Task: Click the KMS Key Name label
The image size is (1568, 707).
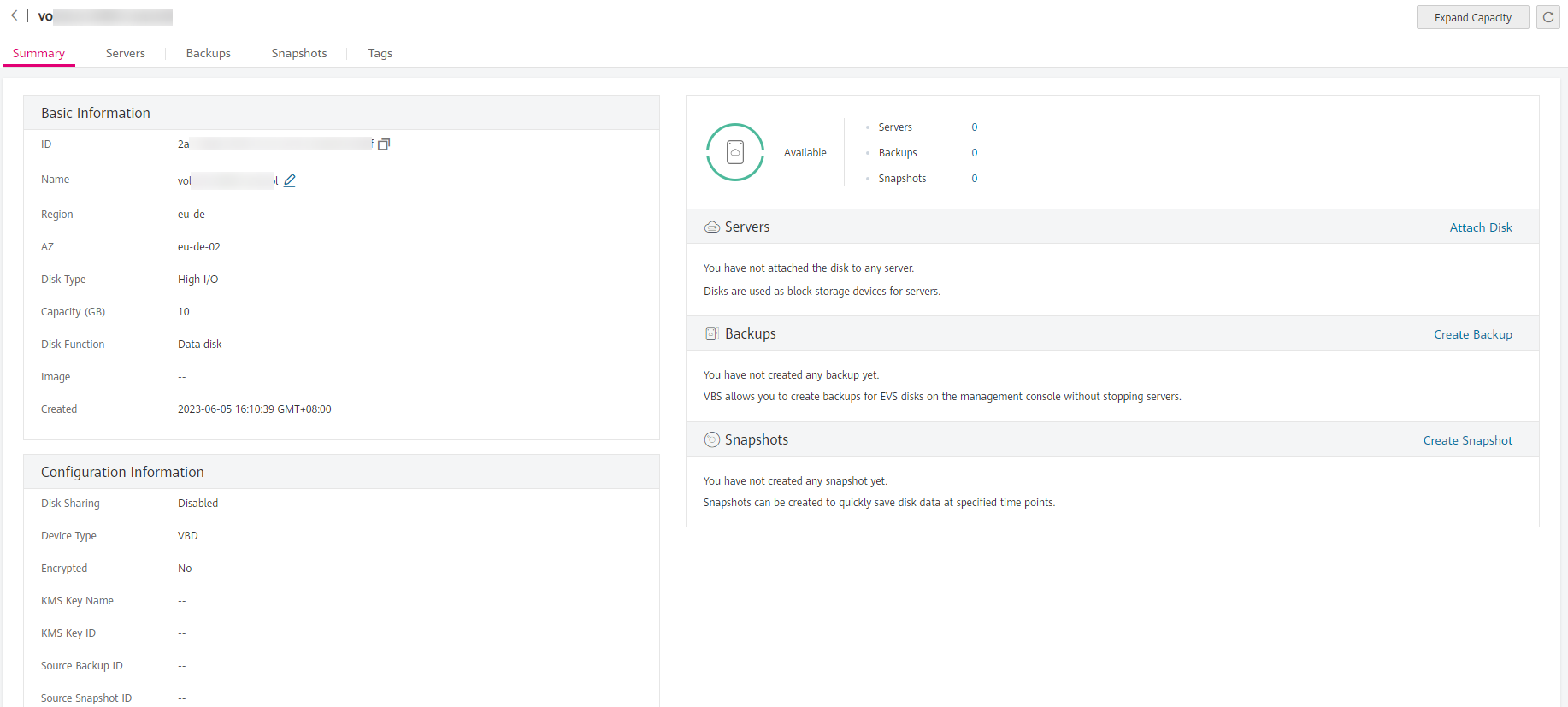Action: 77,601
